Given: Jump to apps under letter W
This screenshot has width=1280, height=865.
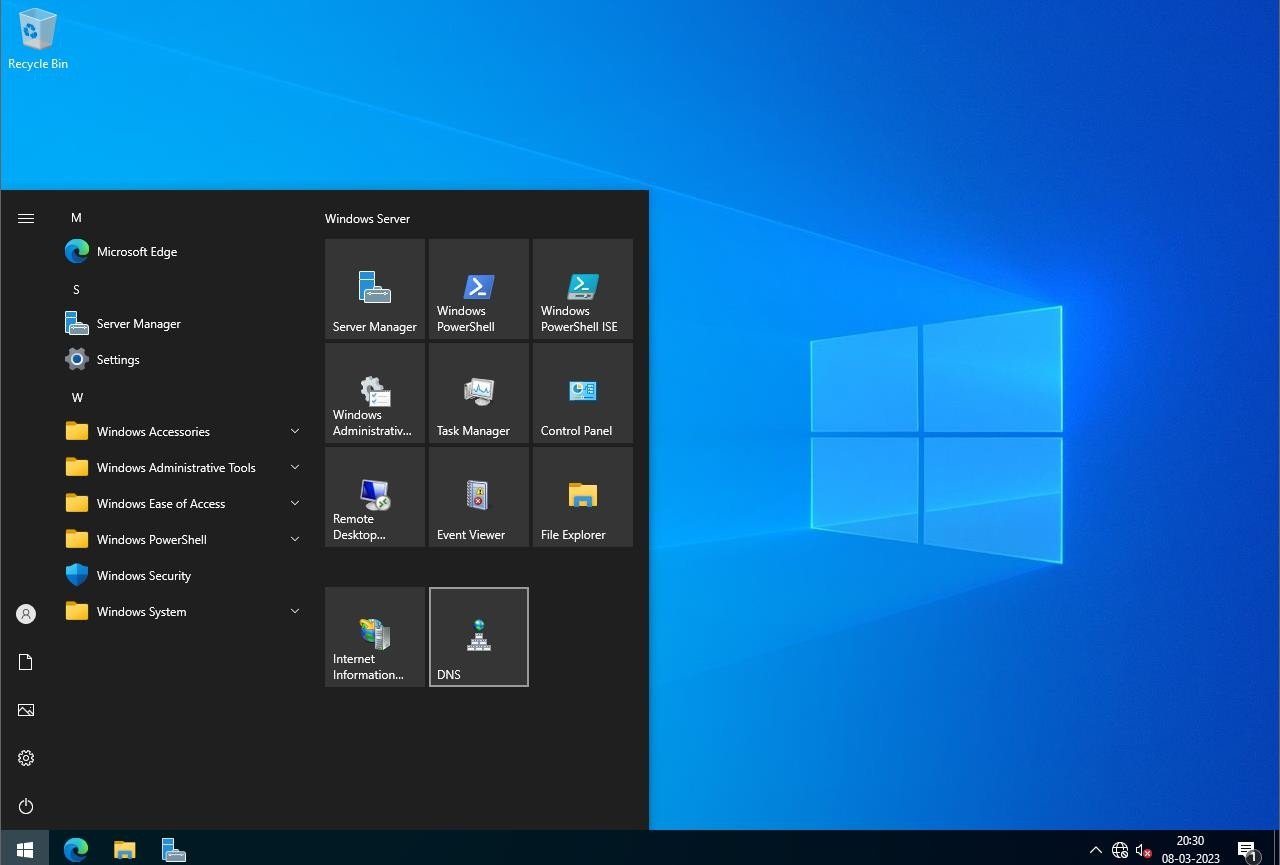Looking at the screenshot, I should point(77,398).
